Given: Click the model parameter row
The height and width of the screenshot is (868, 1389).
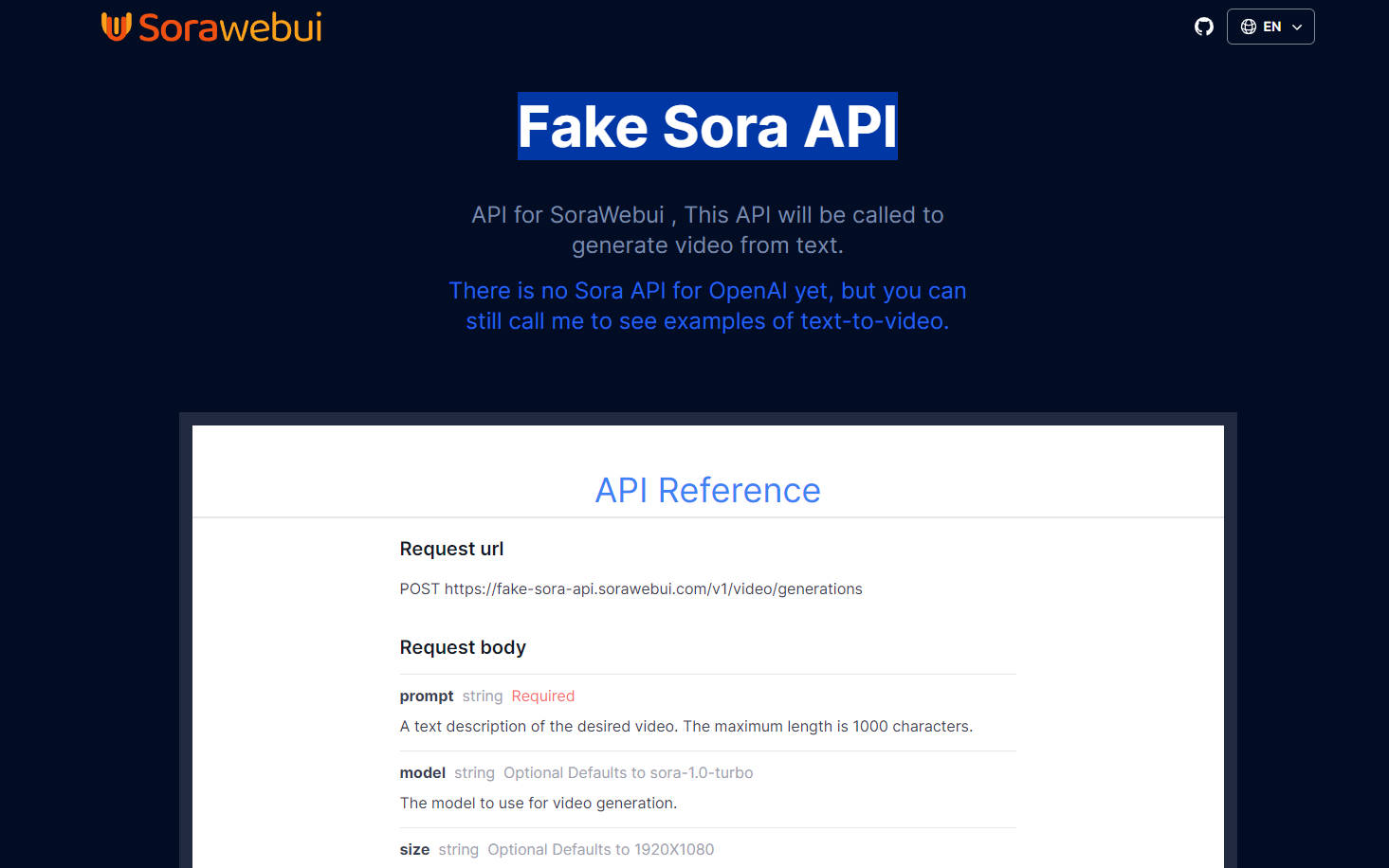Looking at the screenshot, I should coord(422,772).
